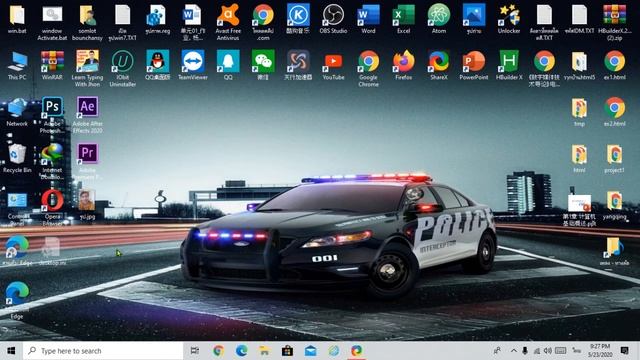Viewport: 640px width, 360px height.
Task: Open the HBuilderX zip archive
Action: (x=614, y=15)
